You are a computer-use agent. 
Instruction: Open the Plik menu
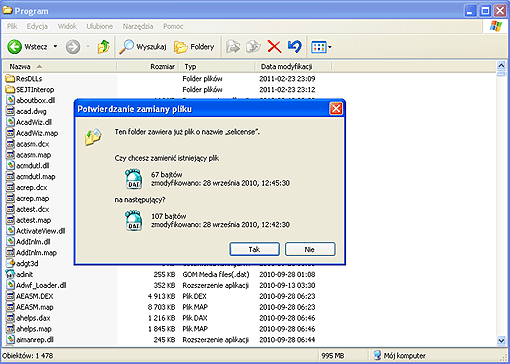[x=12, y=26]
